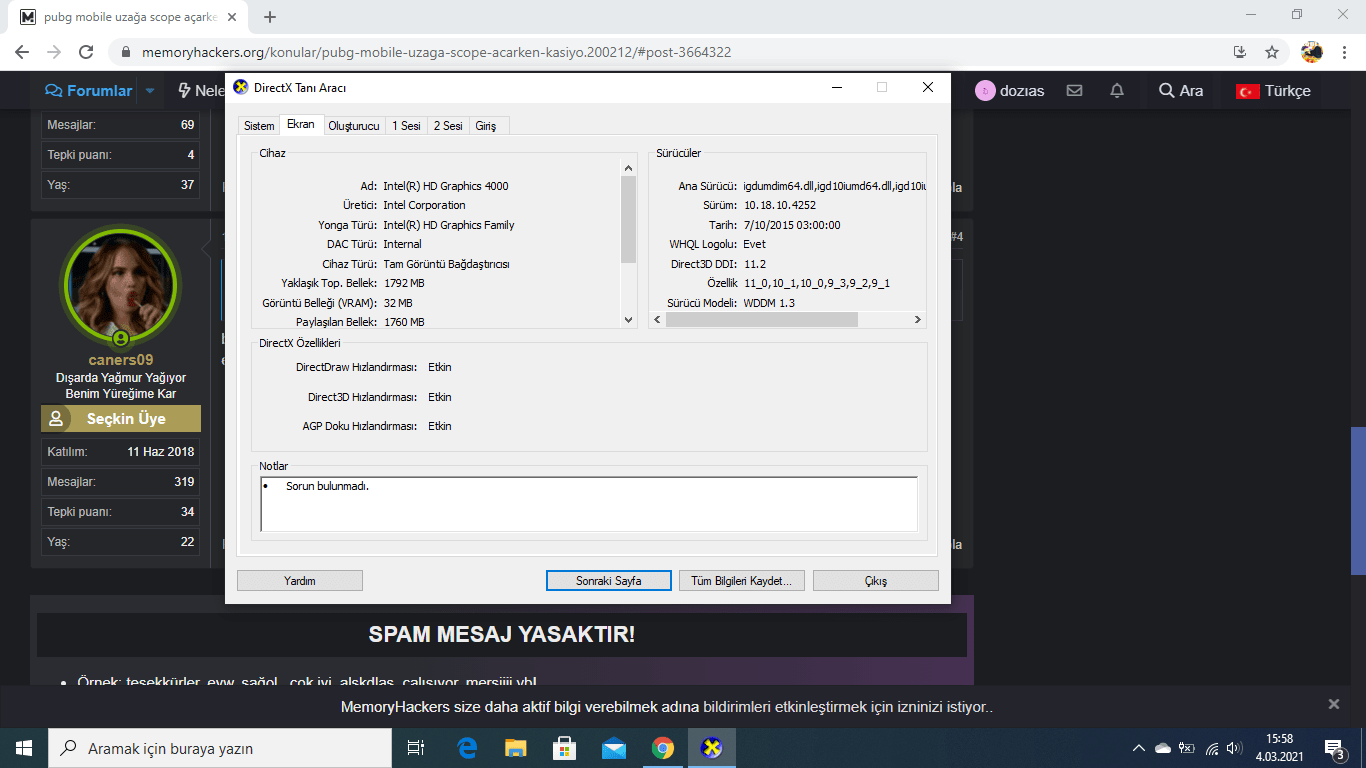Click Sonraki Sayfa button

click(x=609, y=580)
